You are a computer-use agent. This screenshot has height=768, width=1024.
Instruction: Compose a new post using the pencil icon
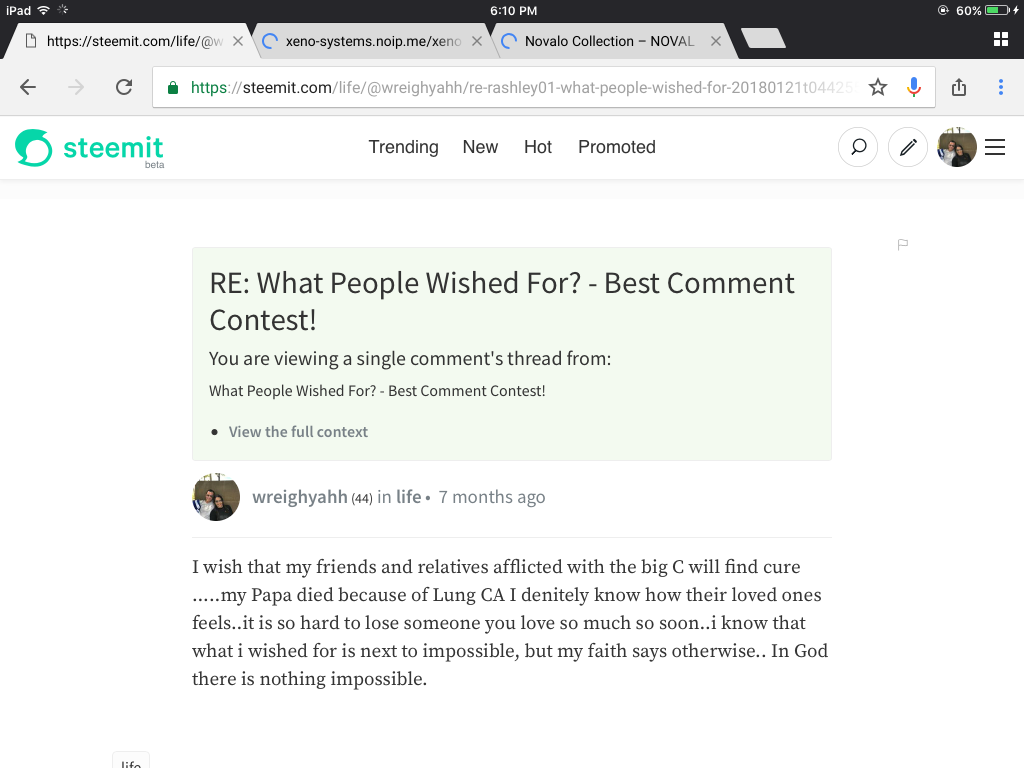(x=907, y=147)
